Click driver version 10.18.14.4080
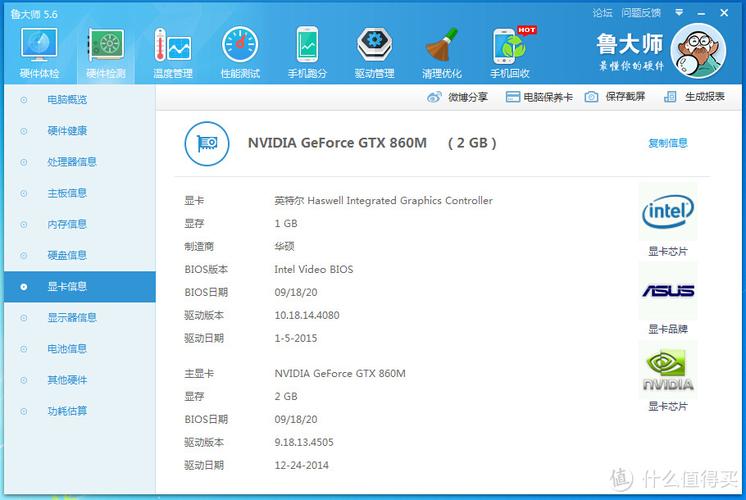Viewport: 746px width, 500px height. (307, 315)
